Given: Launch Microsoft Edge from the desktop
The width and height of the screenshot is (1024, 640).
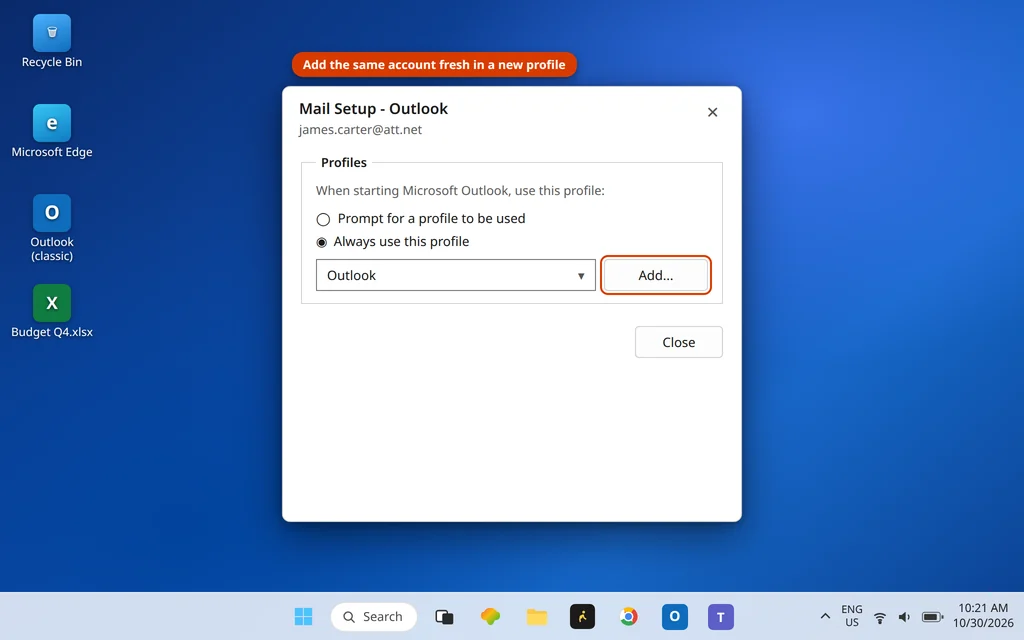Looking at the screenshot, I should click(52, 131).
